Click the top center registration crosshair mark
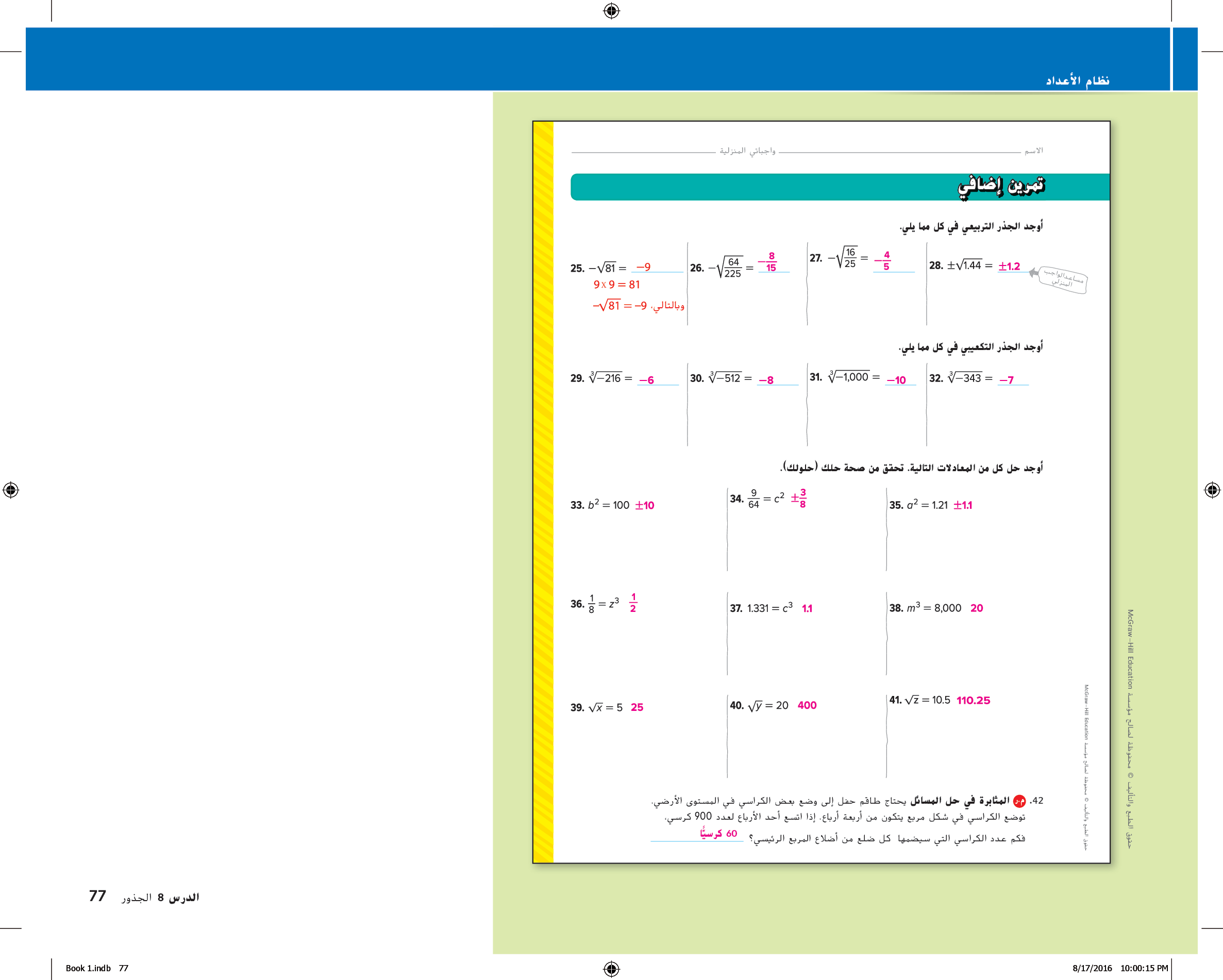1223x980 pixels. coord(611,11)
